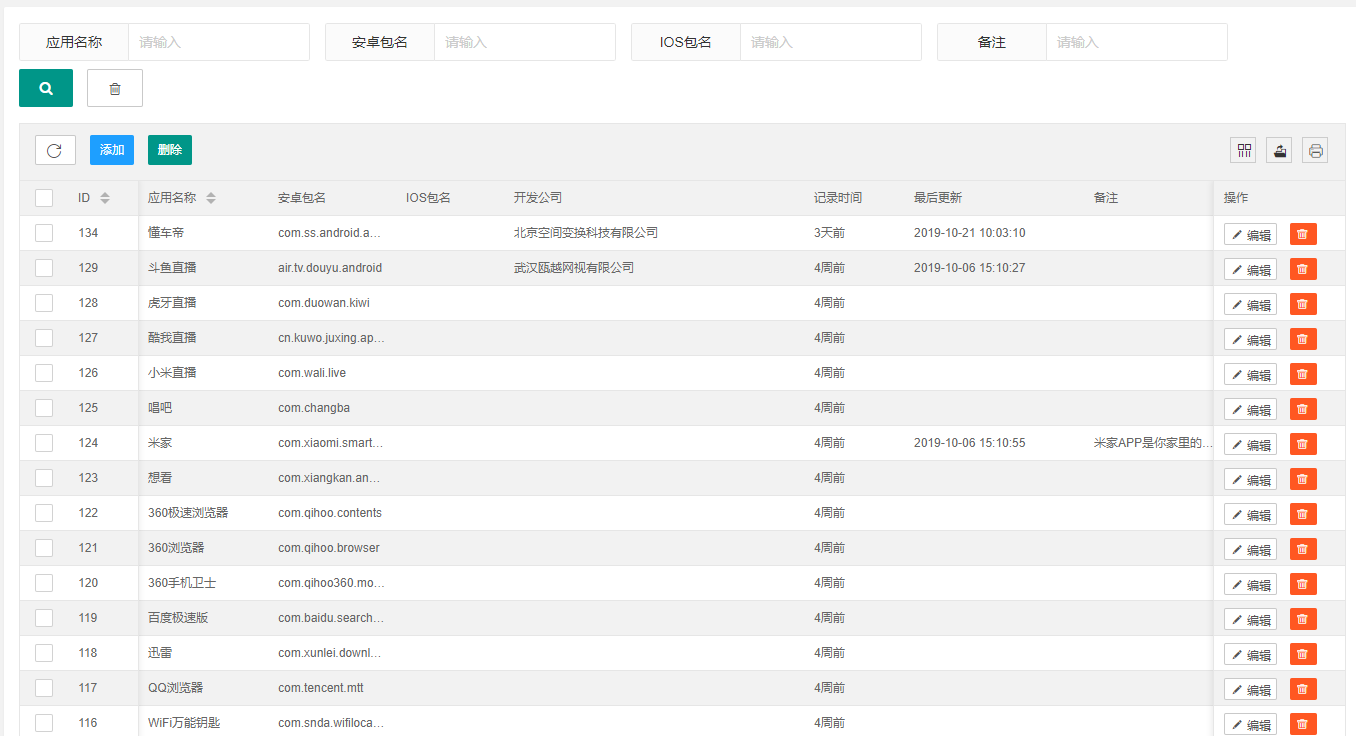The image size is (1356, 736).
Task: Click the timestamp 2019-10-21 10:03:10
Action: click(970, 233)
